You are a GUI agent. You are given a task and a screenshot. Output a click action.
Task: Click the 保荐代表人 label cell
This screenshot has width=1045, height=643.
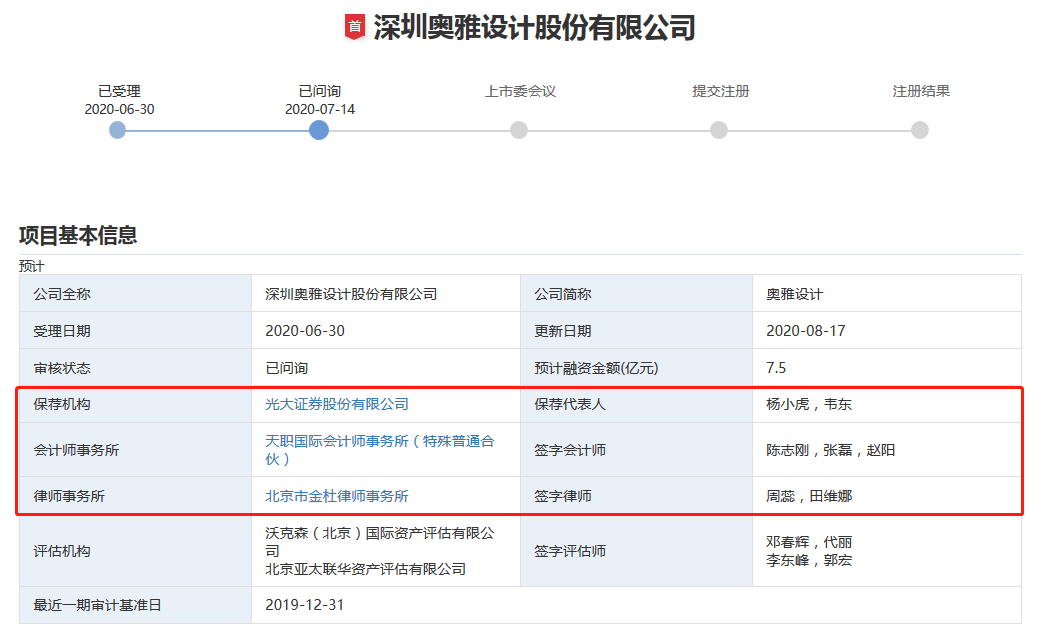(x=636, y=404)
